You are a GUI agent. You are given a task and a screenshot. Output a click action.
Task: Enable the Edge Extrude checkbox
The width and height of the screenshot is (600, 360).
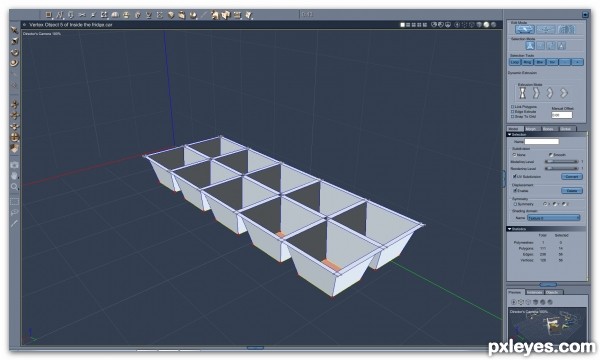[x=512, y=112]
